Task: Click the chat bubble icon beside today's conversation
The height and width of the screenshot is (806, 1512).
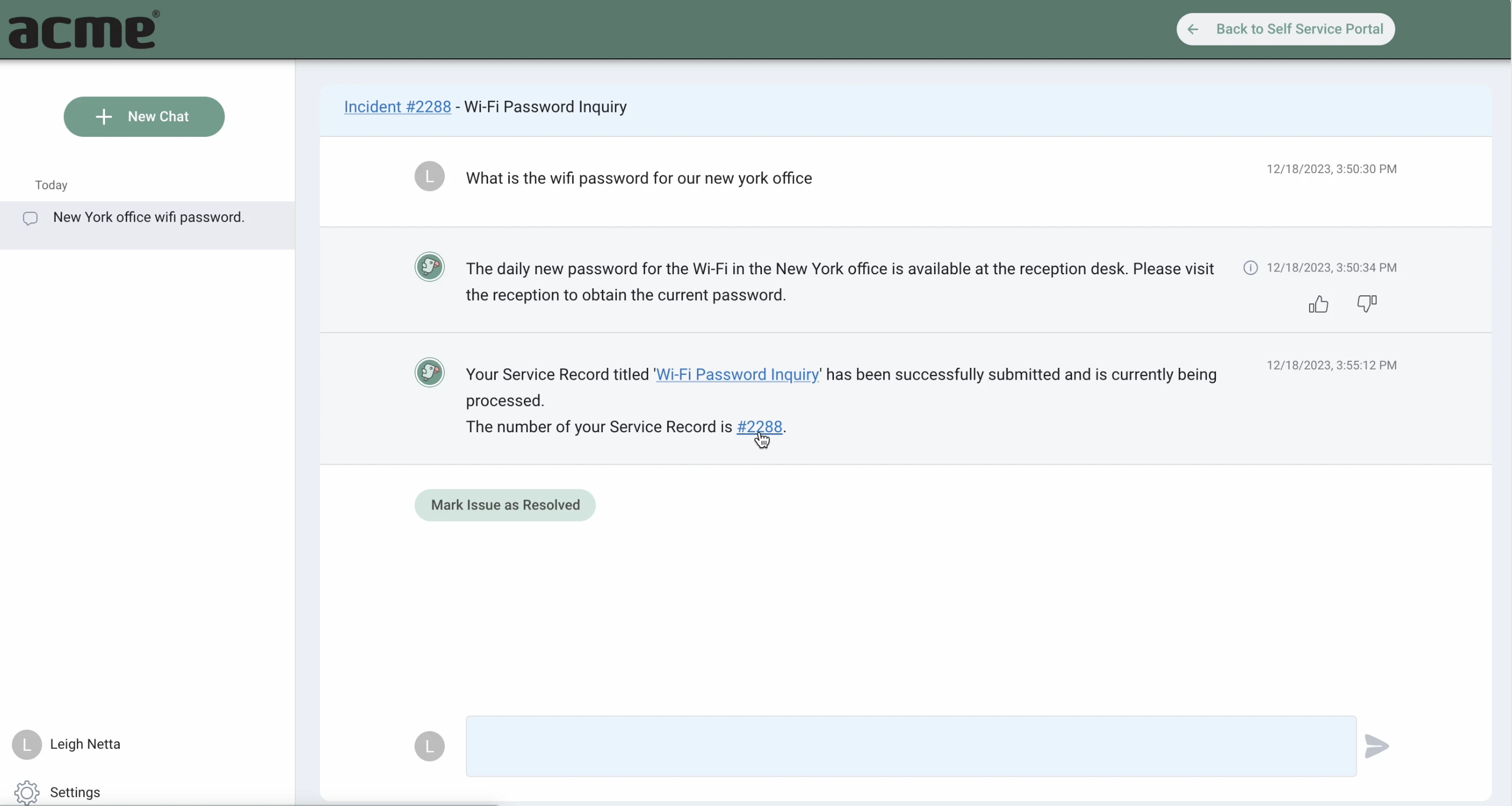Action: [x=30, y=218]
